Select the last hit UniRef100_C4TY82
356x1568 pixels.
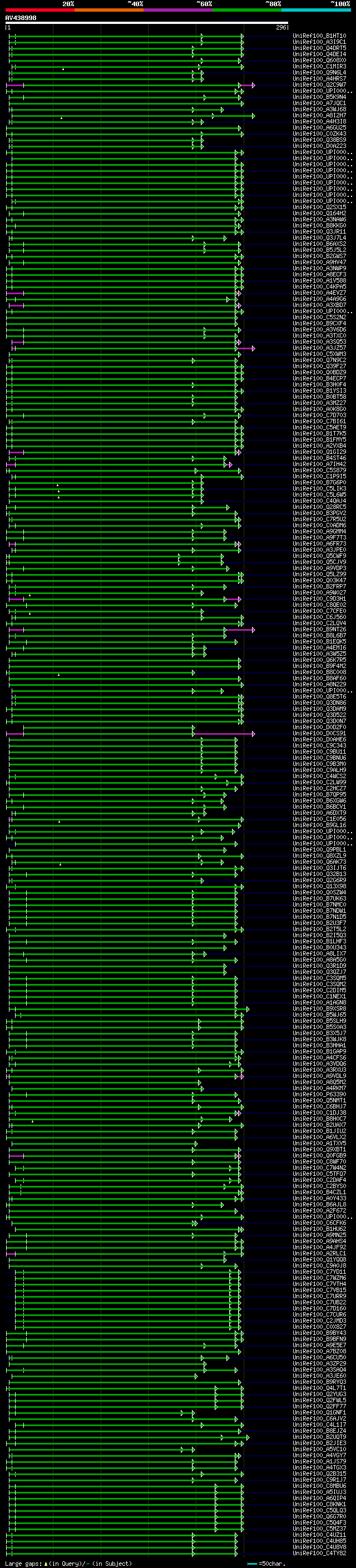[x=319, y=1552]
